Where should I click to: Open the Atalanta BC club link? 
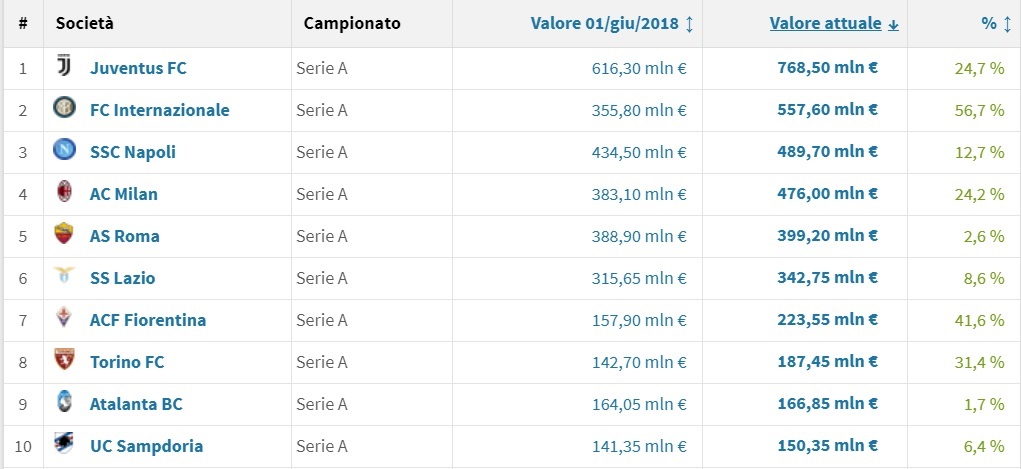(x=136, y=404)
